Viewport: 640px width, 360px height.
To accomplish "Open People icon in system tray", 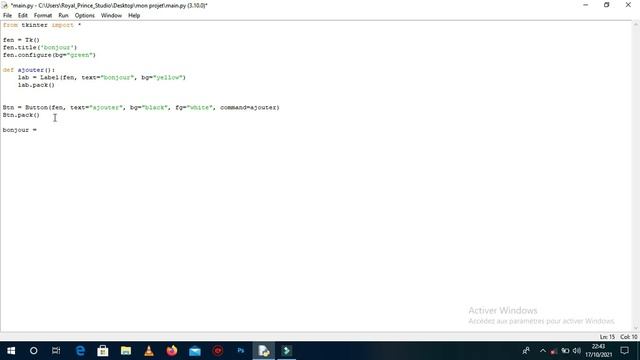I will click(x=526, y=351).
